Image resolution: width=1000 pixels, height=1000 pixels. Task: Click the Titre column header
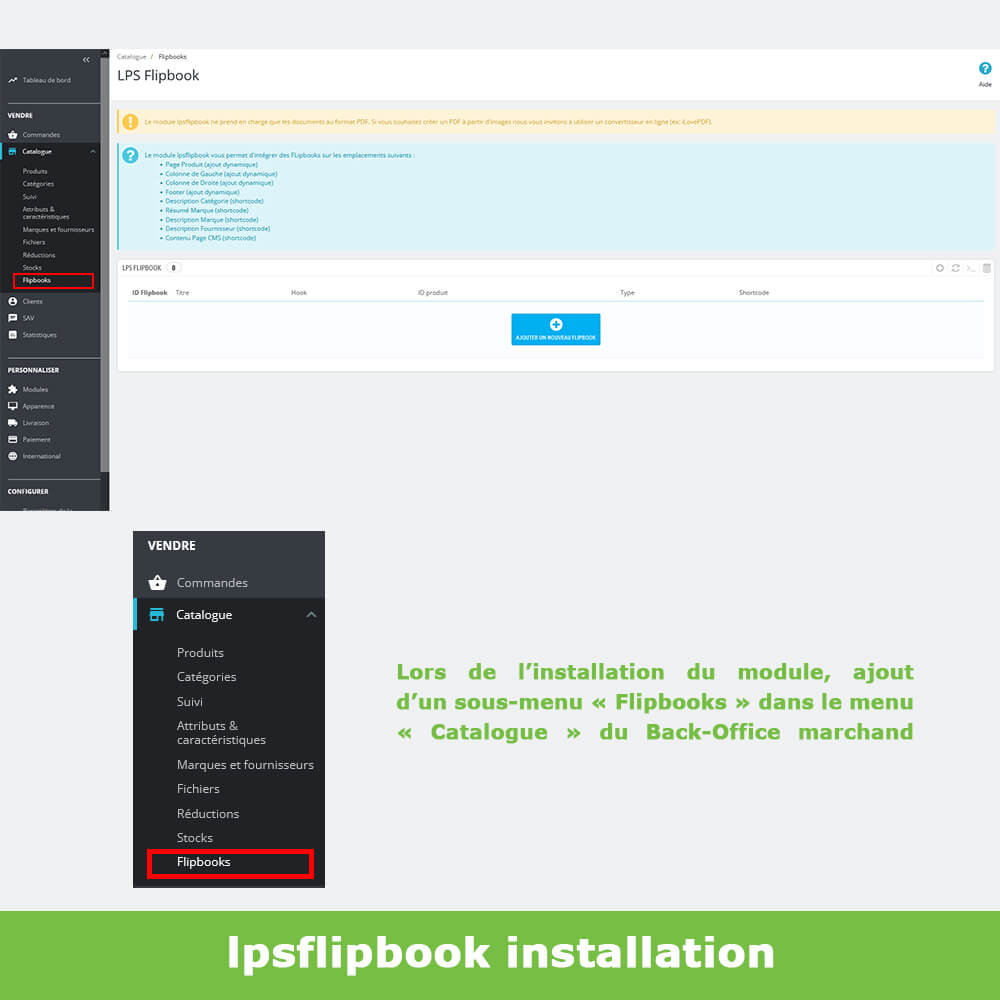pos(182,293)
